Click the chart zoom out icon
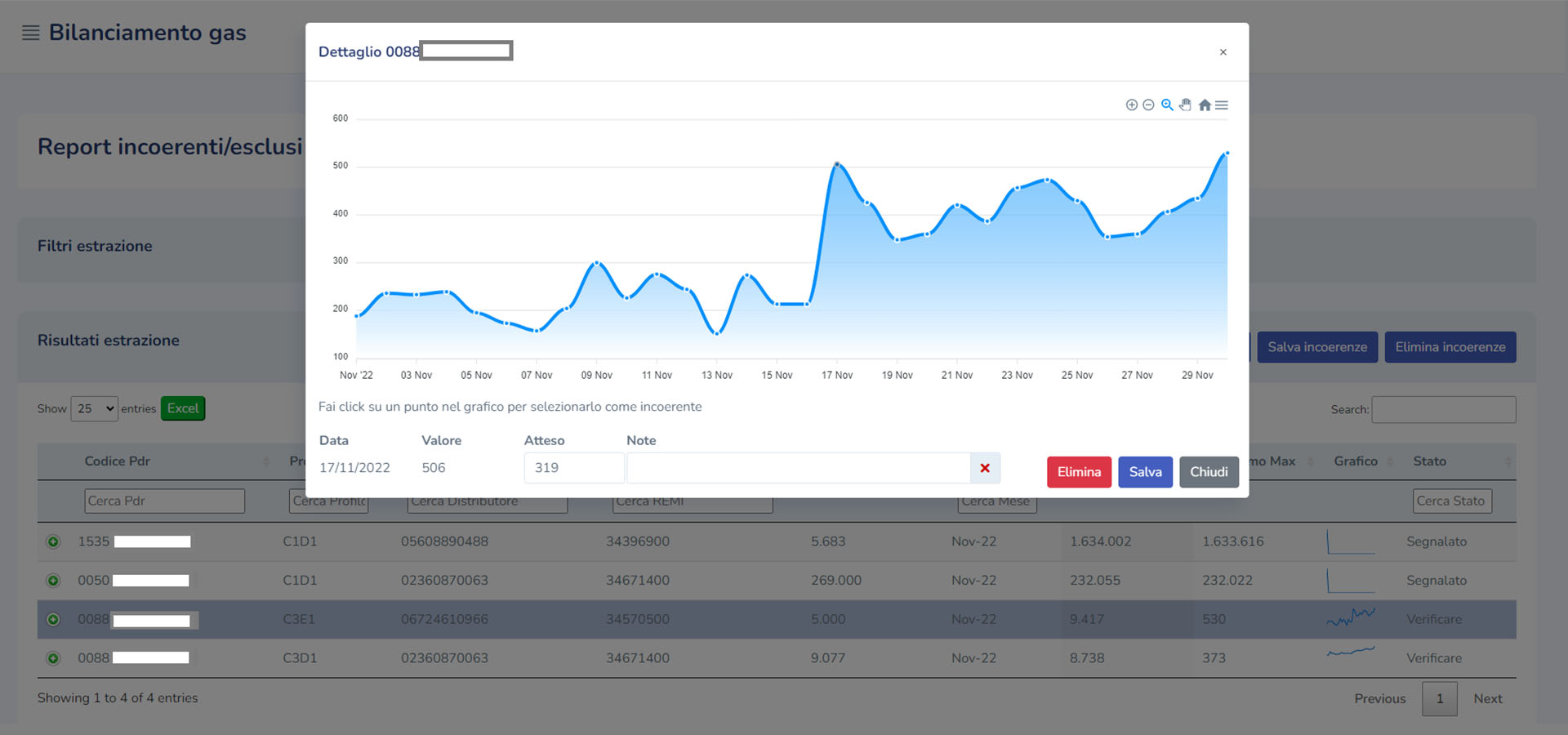This screenshot has width=1568, height=735. click(x=1148, y=105)
